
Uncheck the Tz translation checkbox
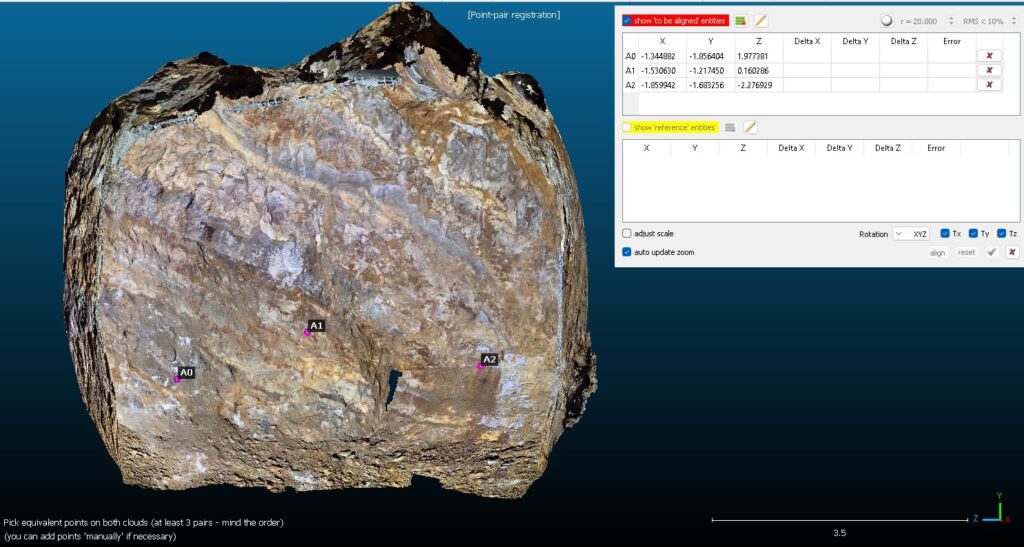pyautogui.click(x=1001, y=234)
